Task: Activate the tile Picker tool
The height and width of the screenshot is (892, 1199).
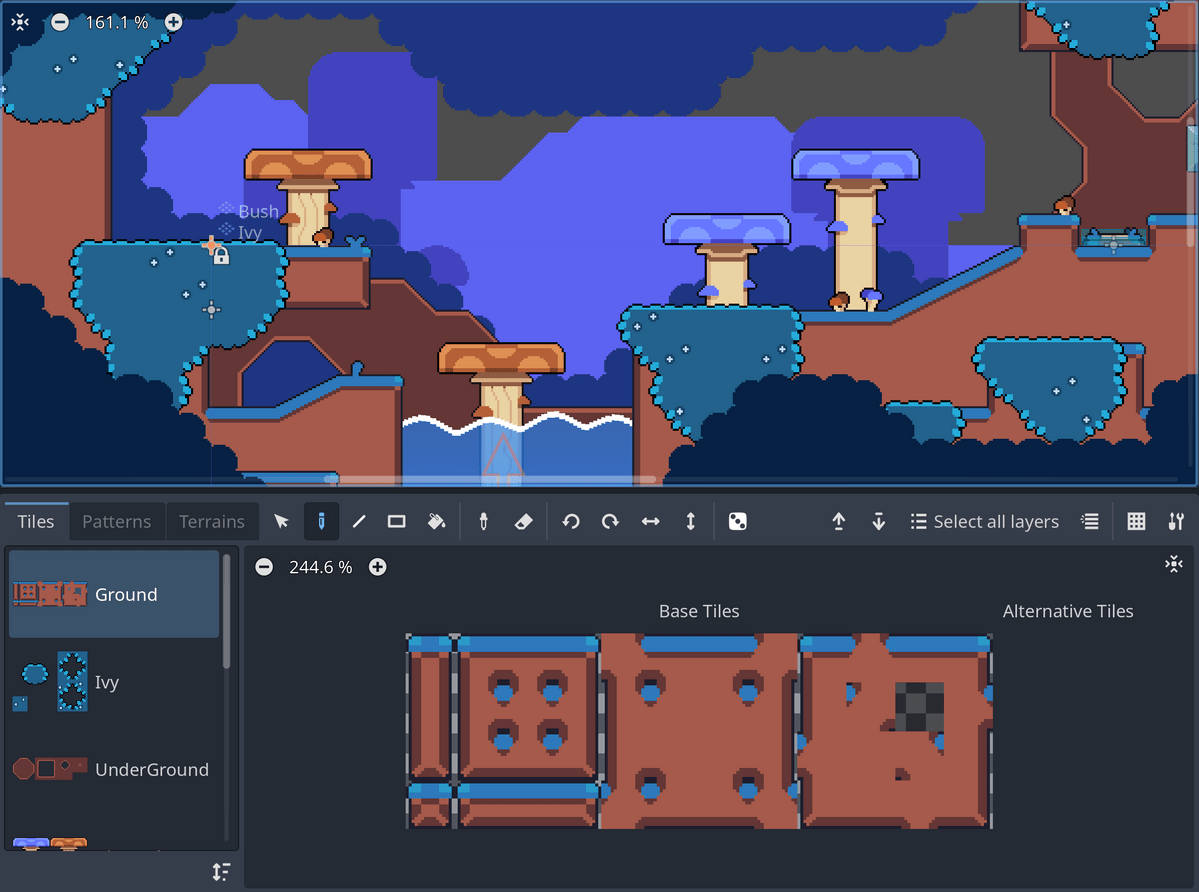Action: (x=482, y=521)
